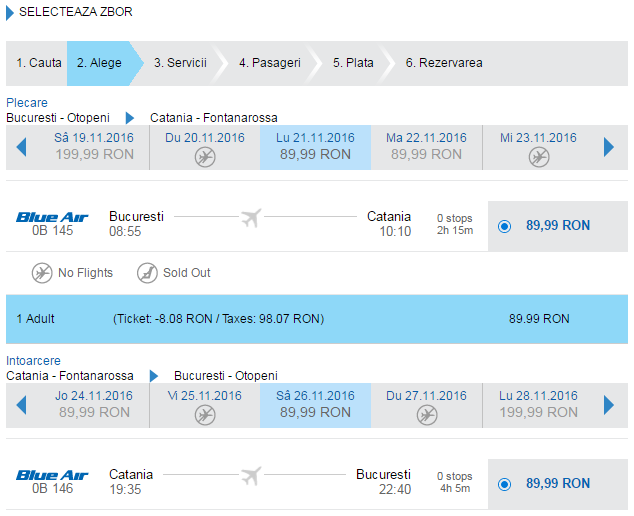
Task: Pick return date Jo 24.11.2016
Action: tap(94, 405)
